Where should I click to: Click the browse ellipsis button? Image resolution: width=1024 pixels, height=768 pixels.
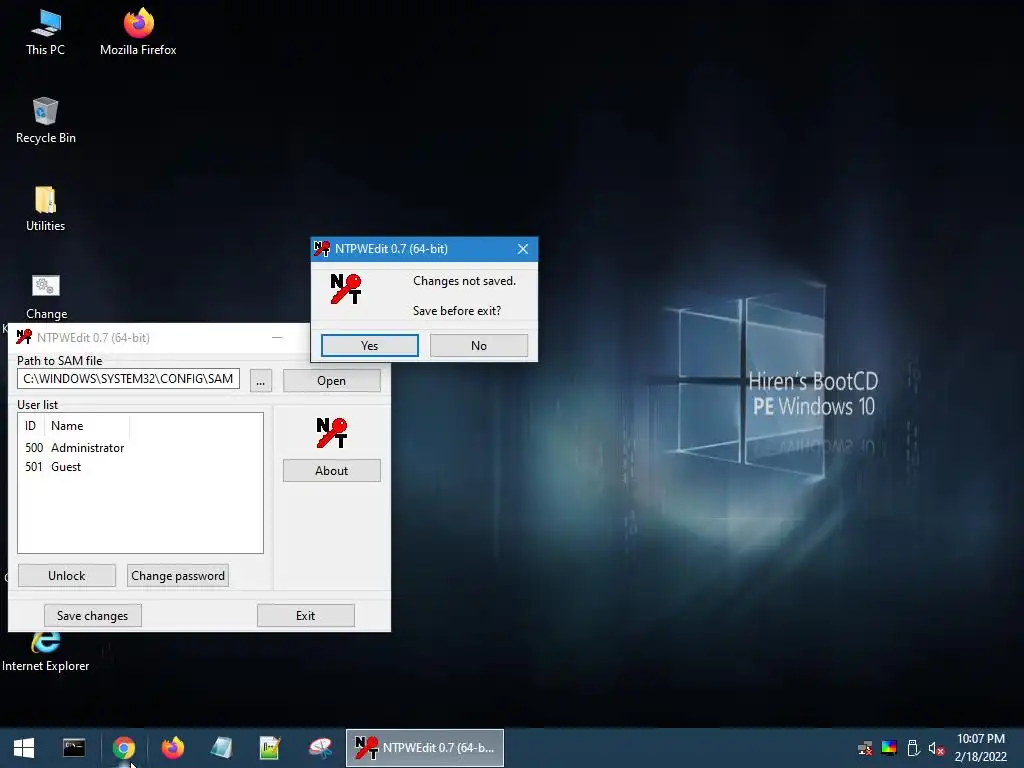pos(261,381)
